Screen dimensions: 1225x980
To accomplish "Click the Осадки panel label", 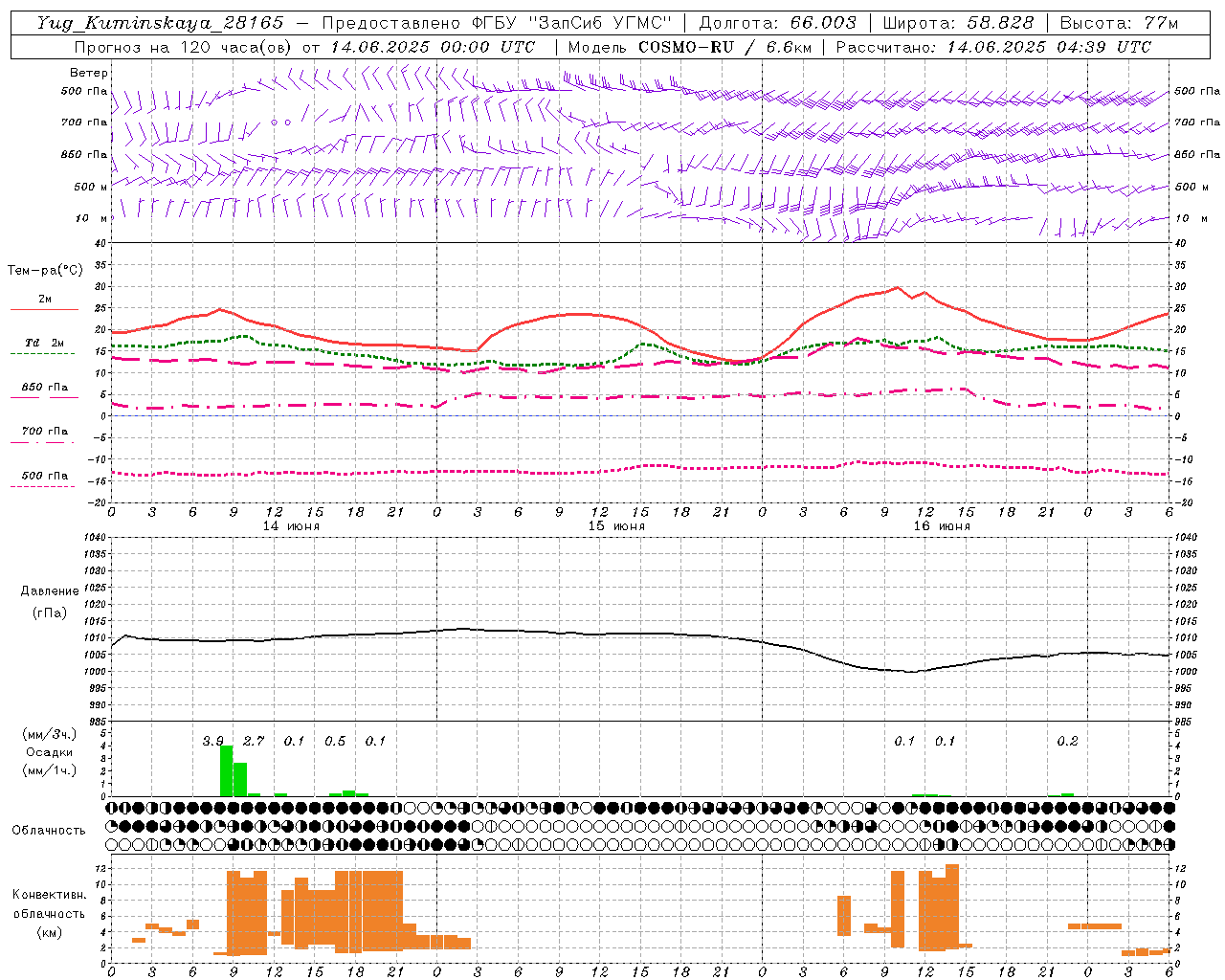I will 49,752.
